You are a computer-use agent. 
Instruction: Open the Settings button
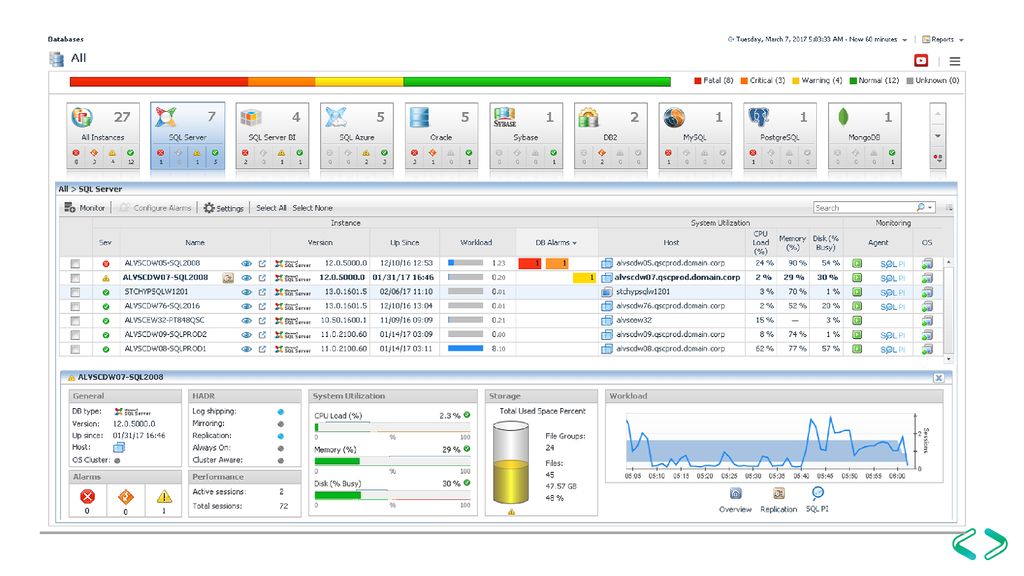(223, 208)
